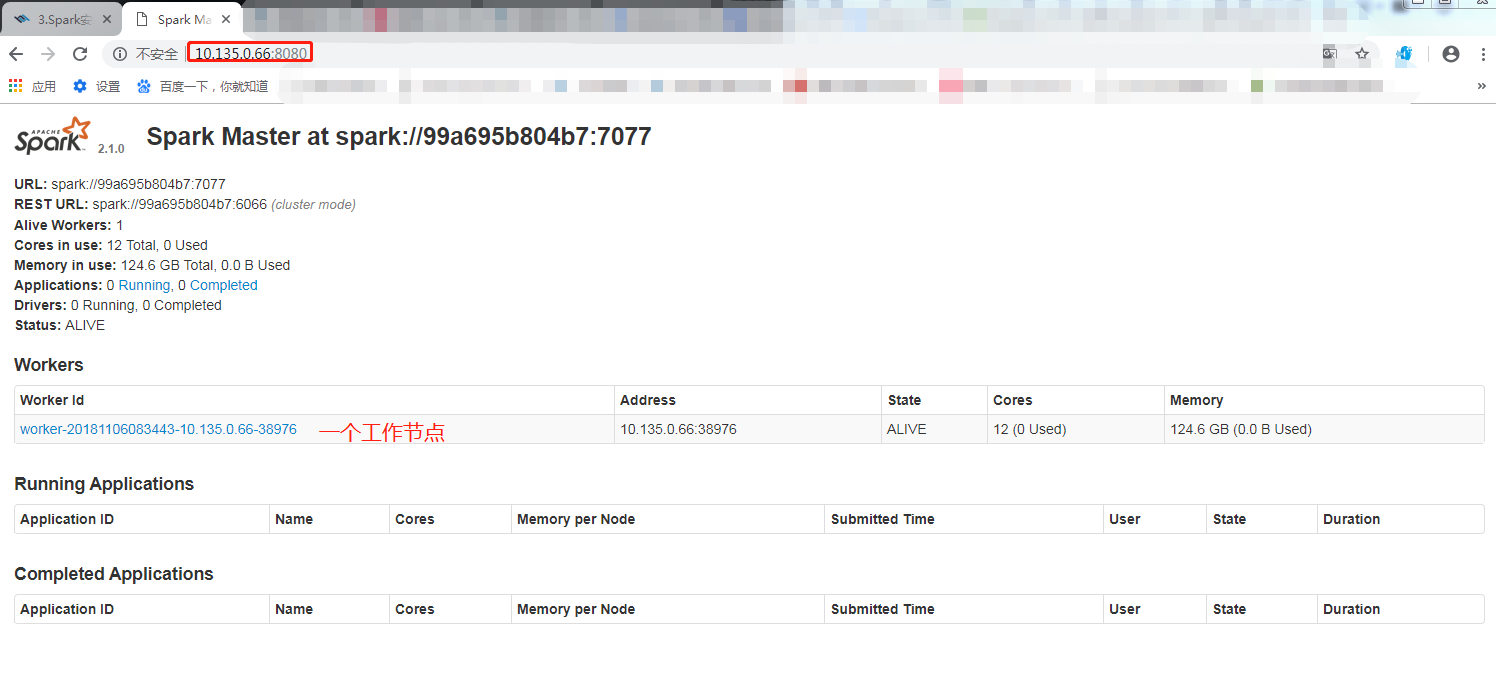Screen dimensions: 1496x674
Task: Click the Spark Master at spark://99a695b804b7:7077 title
Action: [399, 137]
